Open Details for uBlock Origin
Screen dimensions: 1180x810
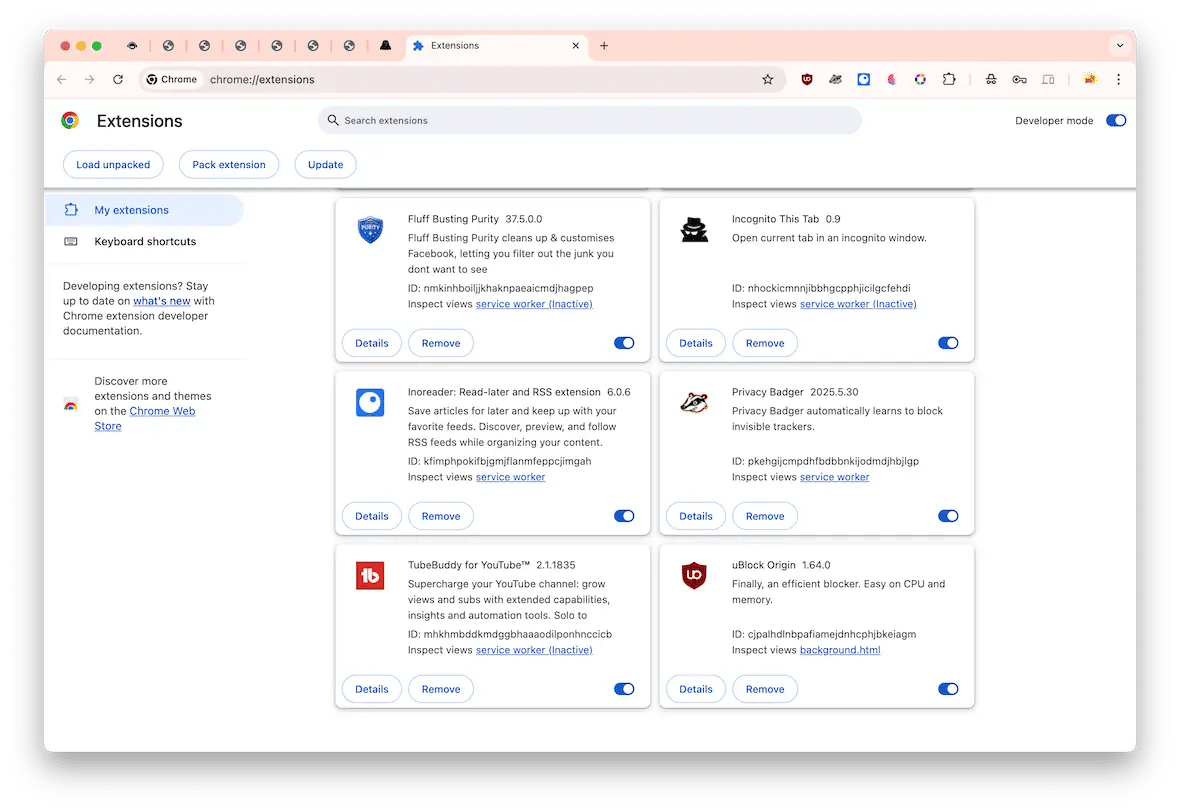coord(695,690)
